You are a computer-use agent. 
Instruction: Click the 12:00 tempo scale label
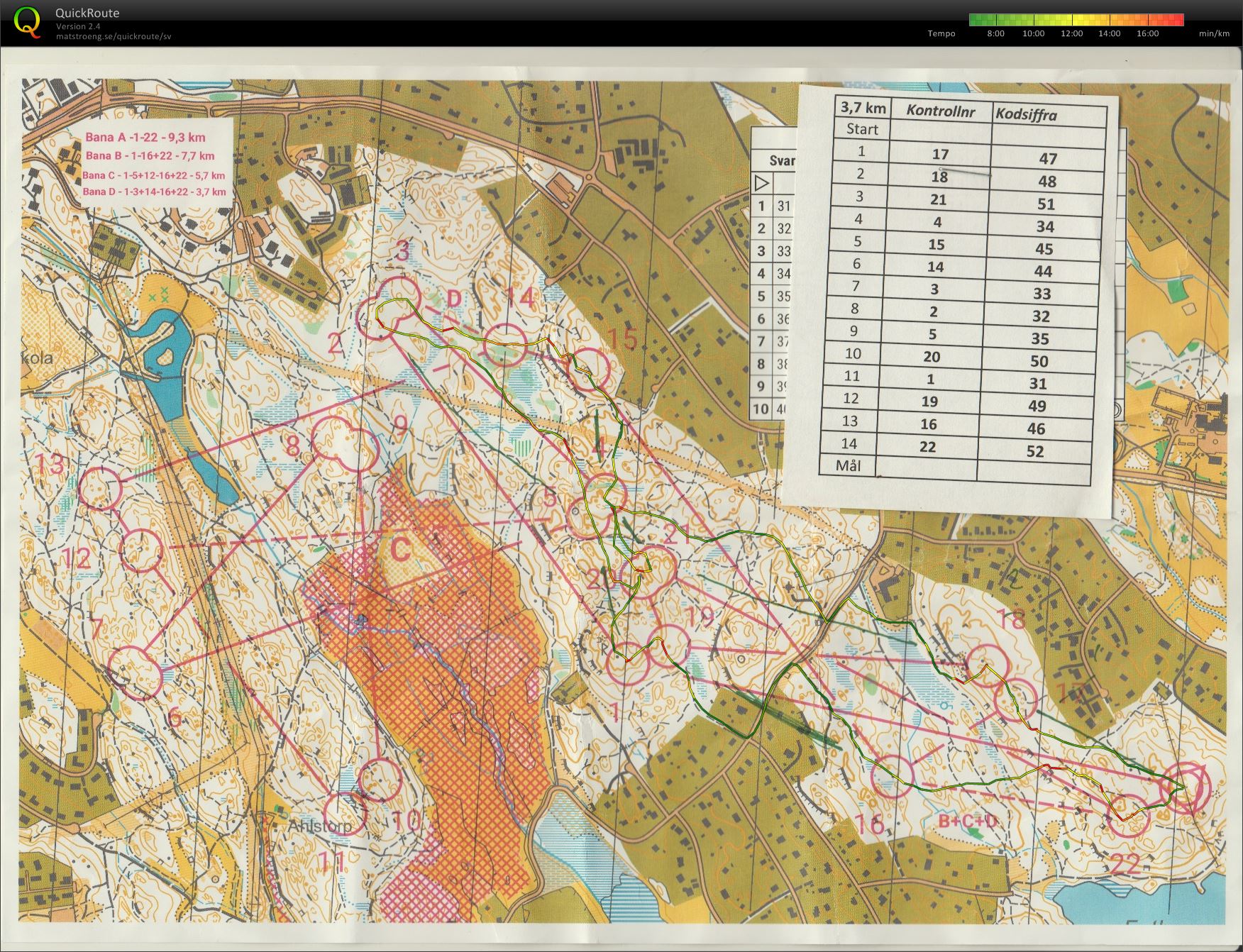pos(1071,33)
